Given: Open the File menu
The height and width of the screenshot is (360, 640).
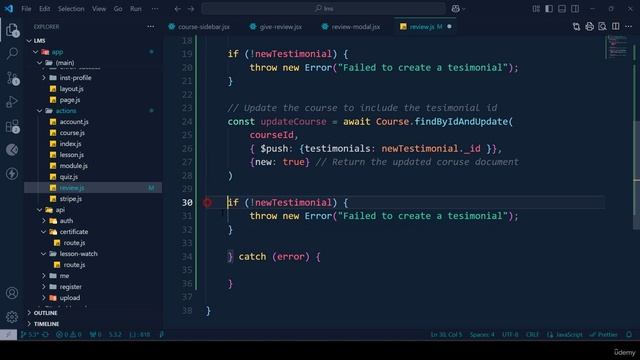Looking at the screenshot, I should point(26,9).
